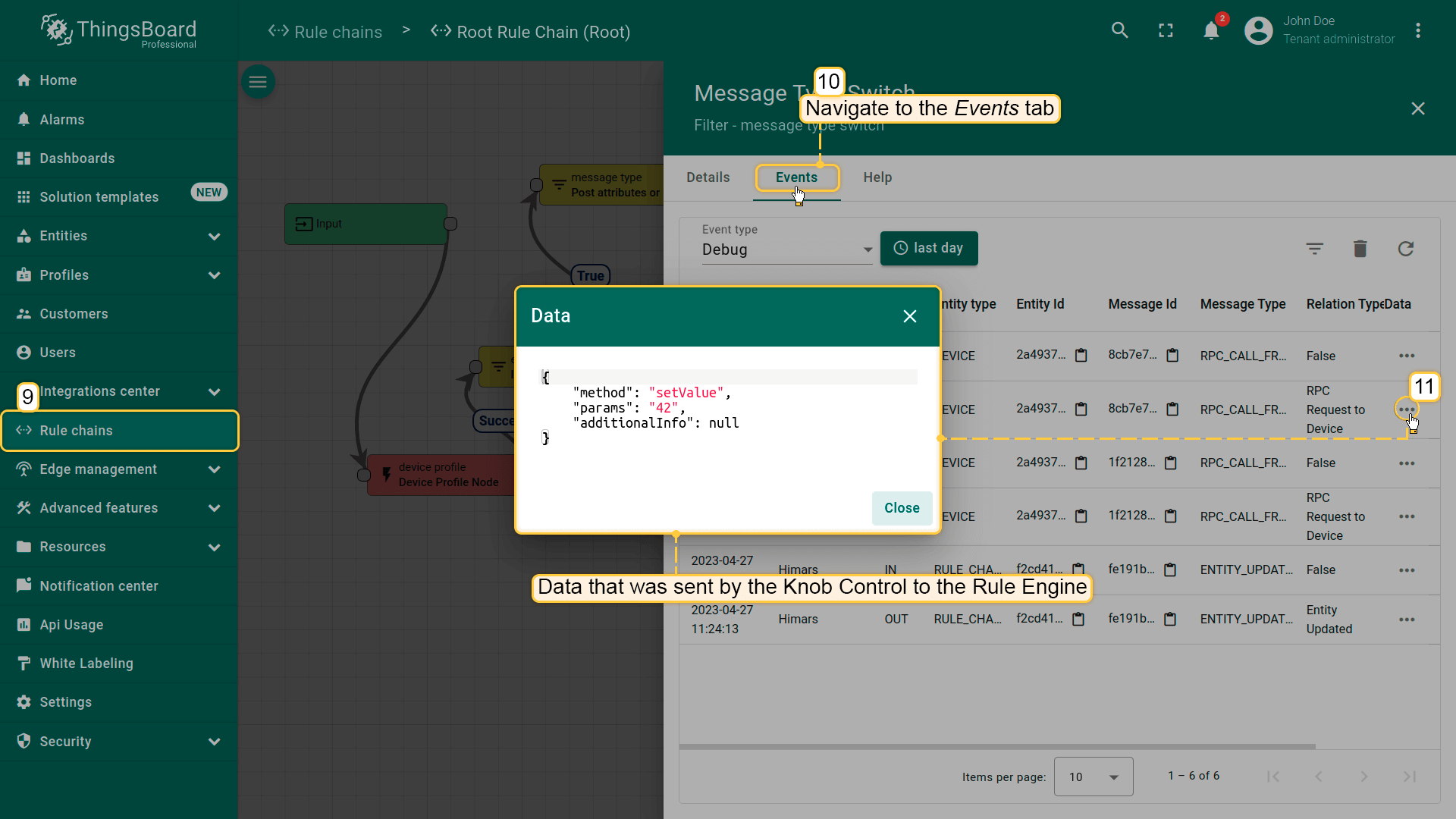Switch to the Help tab
The image size is (1456, 819).
click(877, 177)
